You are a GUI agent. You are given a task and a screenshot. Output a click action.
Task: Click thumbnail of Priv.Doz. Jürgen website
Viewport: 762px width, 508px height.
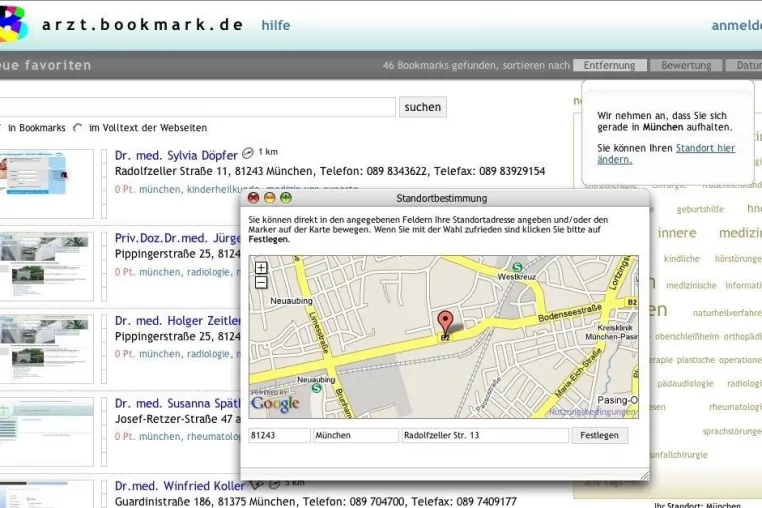pyautogui.click(x=47, y=266)
